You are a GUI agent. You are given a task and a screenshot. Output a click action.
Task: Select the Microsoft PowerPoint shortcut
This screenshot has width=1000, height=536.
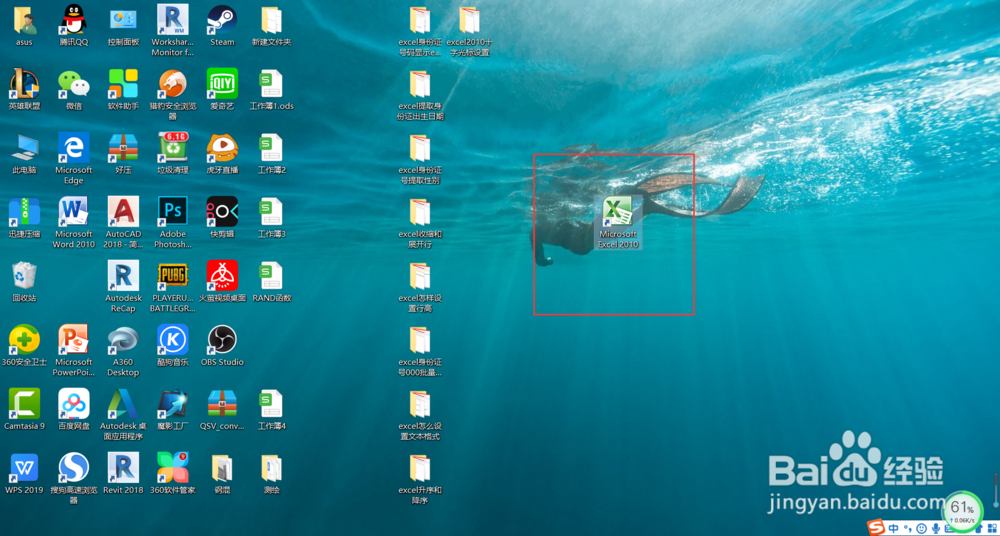pyautogui.click(x=74, y=350)
